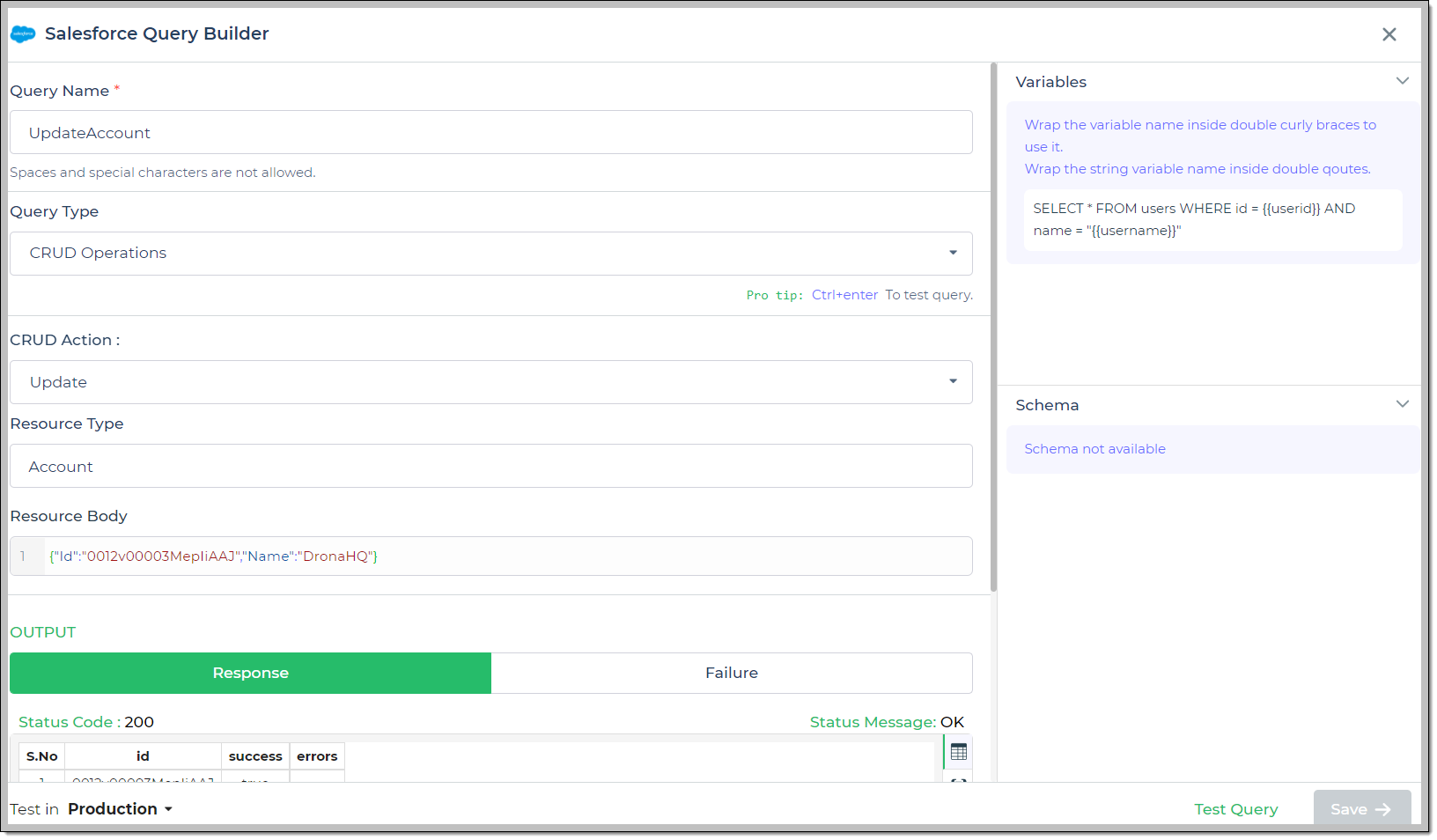Click the 'Status Message: OK' text
Screen dimensions: 1437x840
pos(887,722)
